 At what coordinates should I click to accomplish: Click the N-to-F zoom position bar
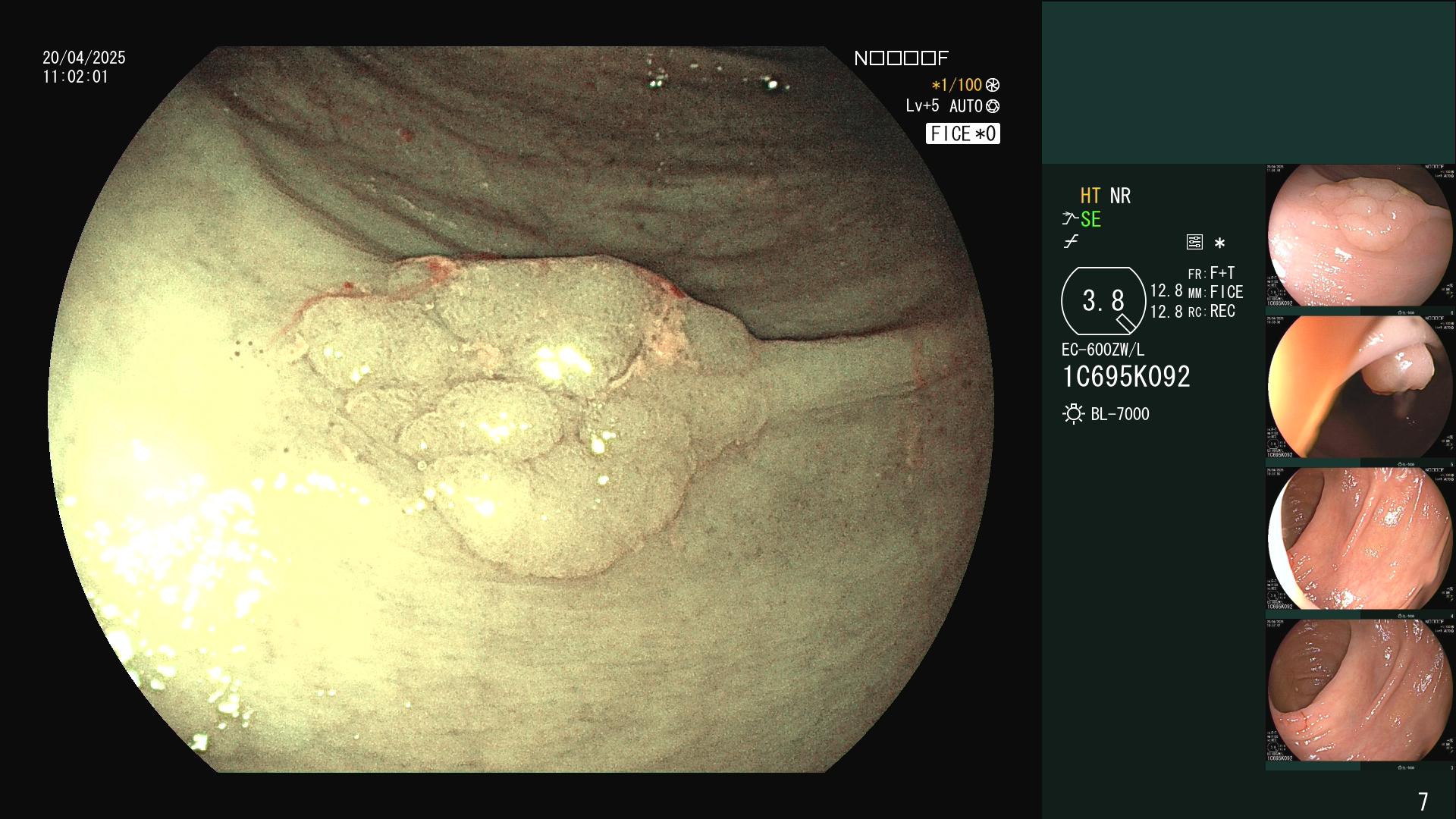(x=901, y=58)
